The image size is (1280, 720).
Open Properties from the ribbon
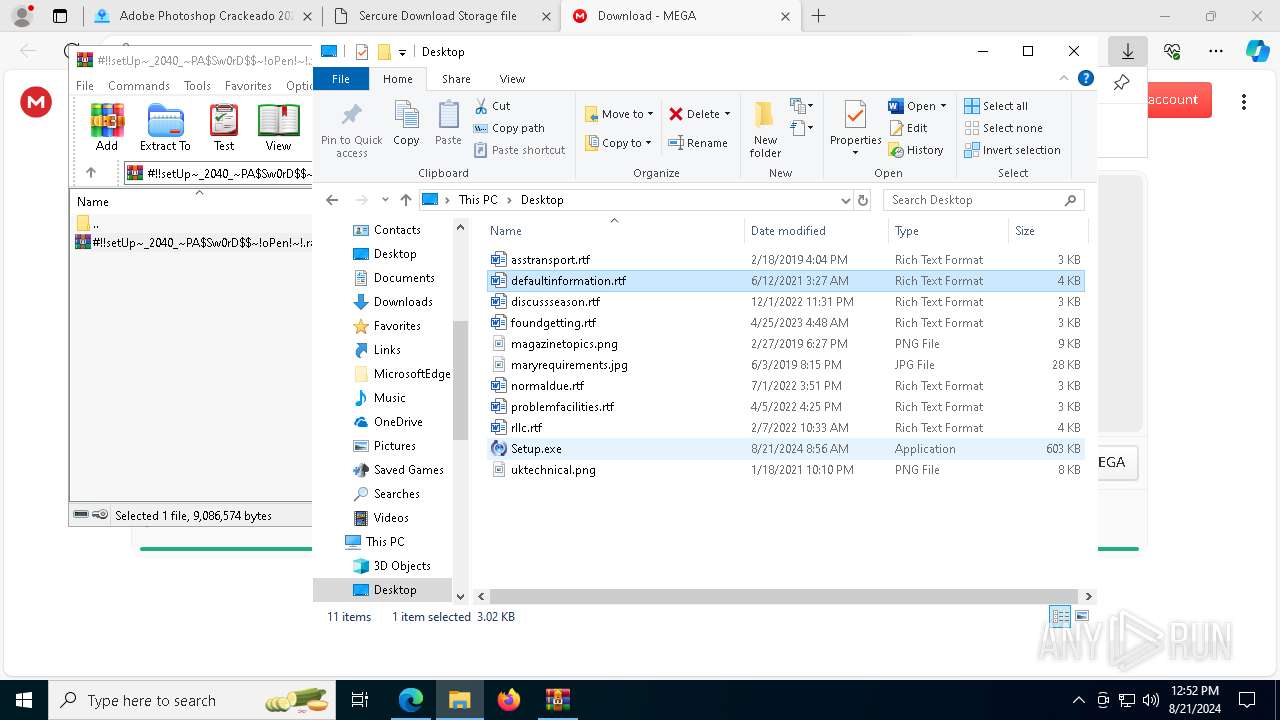pos(855,129)
